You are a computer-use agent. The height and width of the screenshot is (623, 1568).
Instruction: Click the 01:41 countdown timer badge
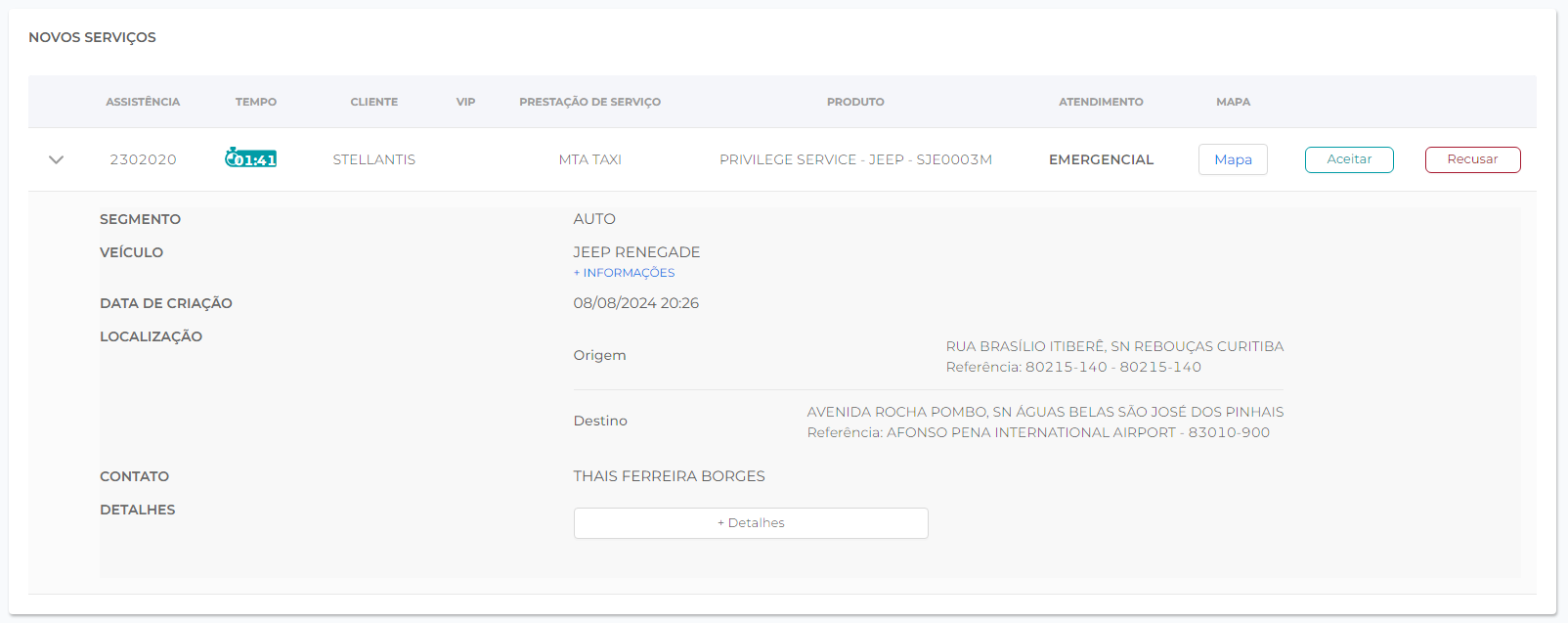(251, 158)
